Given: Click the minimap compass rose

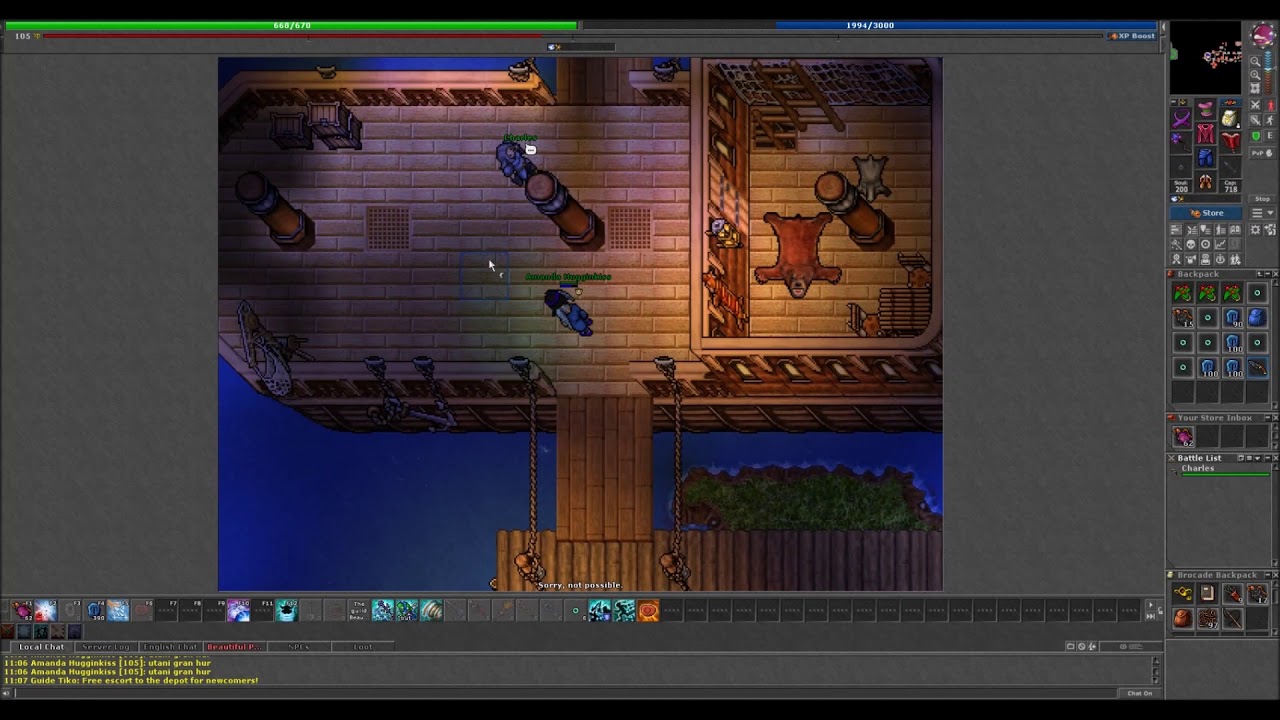Looking at the screenshot, I should click(1262, 36).
